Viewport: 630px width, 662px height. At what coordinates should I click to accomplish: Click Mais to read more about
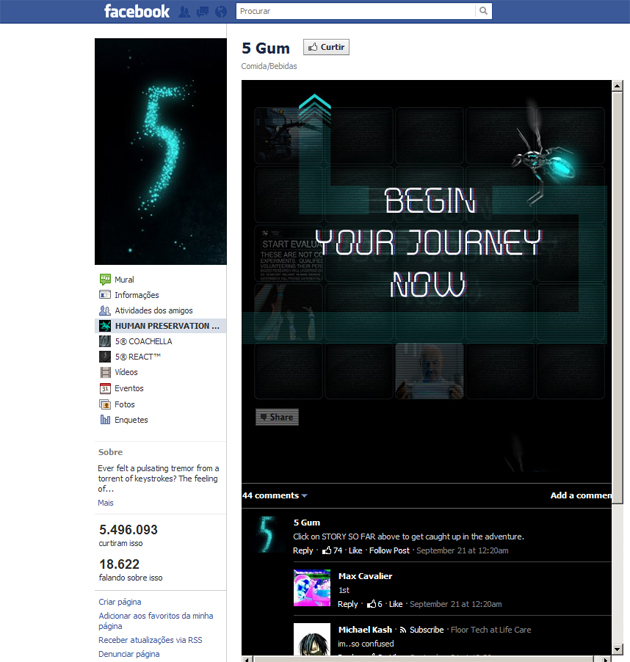click(x=106, y=503)
